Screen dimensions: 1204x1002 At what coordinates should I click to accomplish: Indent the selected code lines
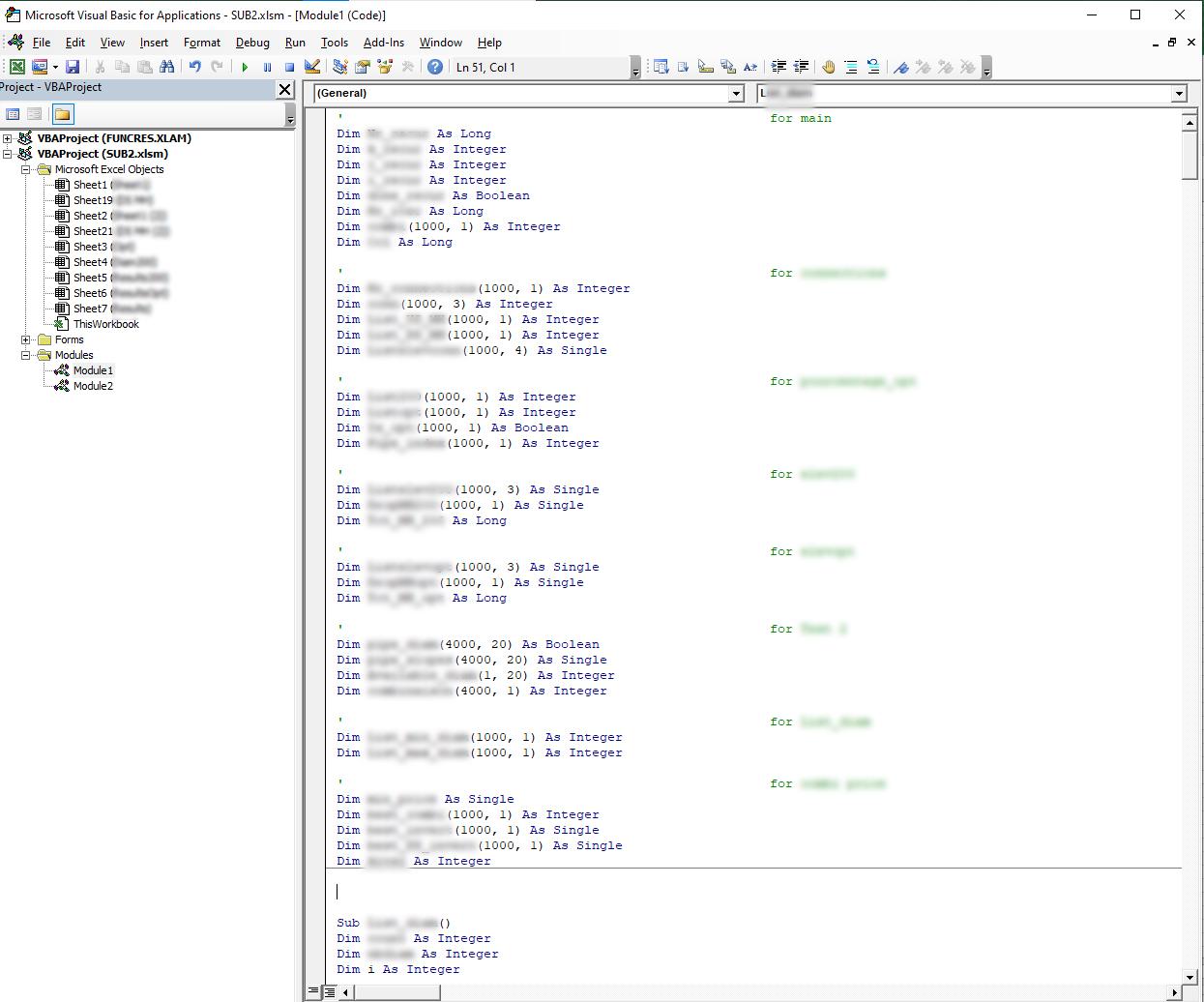pos(778,67)
